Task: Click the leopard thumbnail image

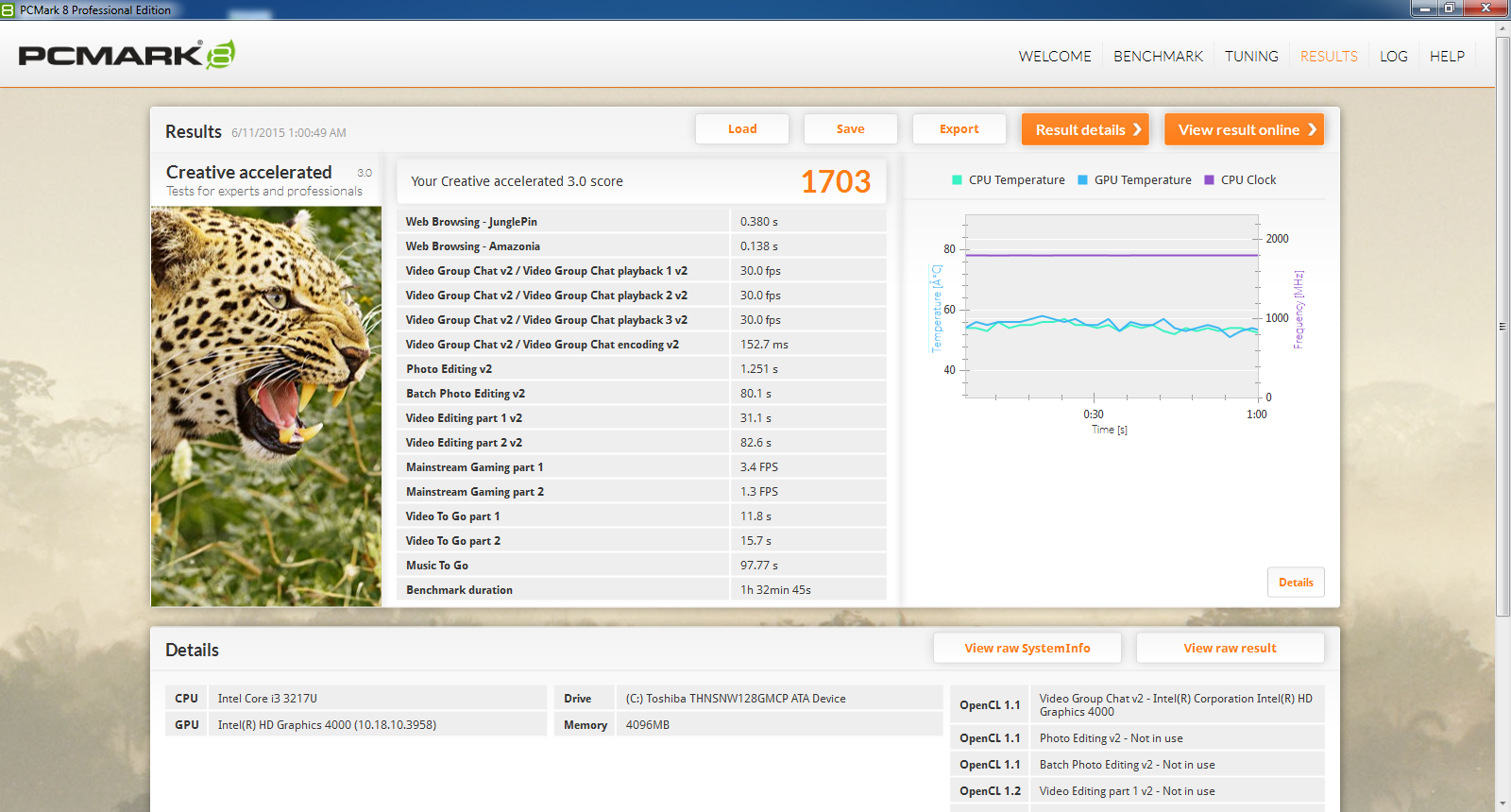Action: [266, 406]
